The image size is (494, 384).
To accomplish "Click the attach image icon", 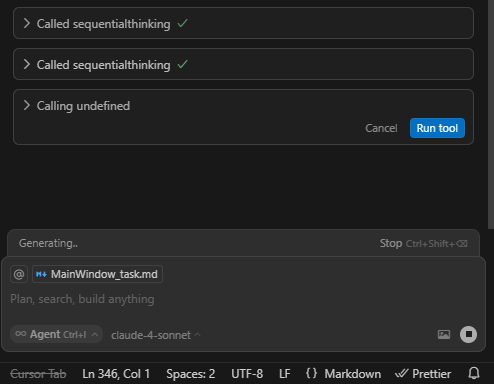I will 444,334.
